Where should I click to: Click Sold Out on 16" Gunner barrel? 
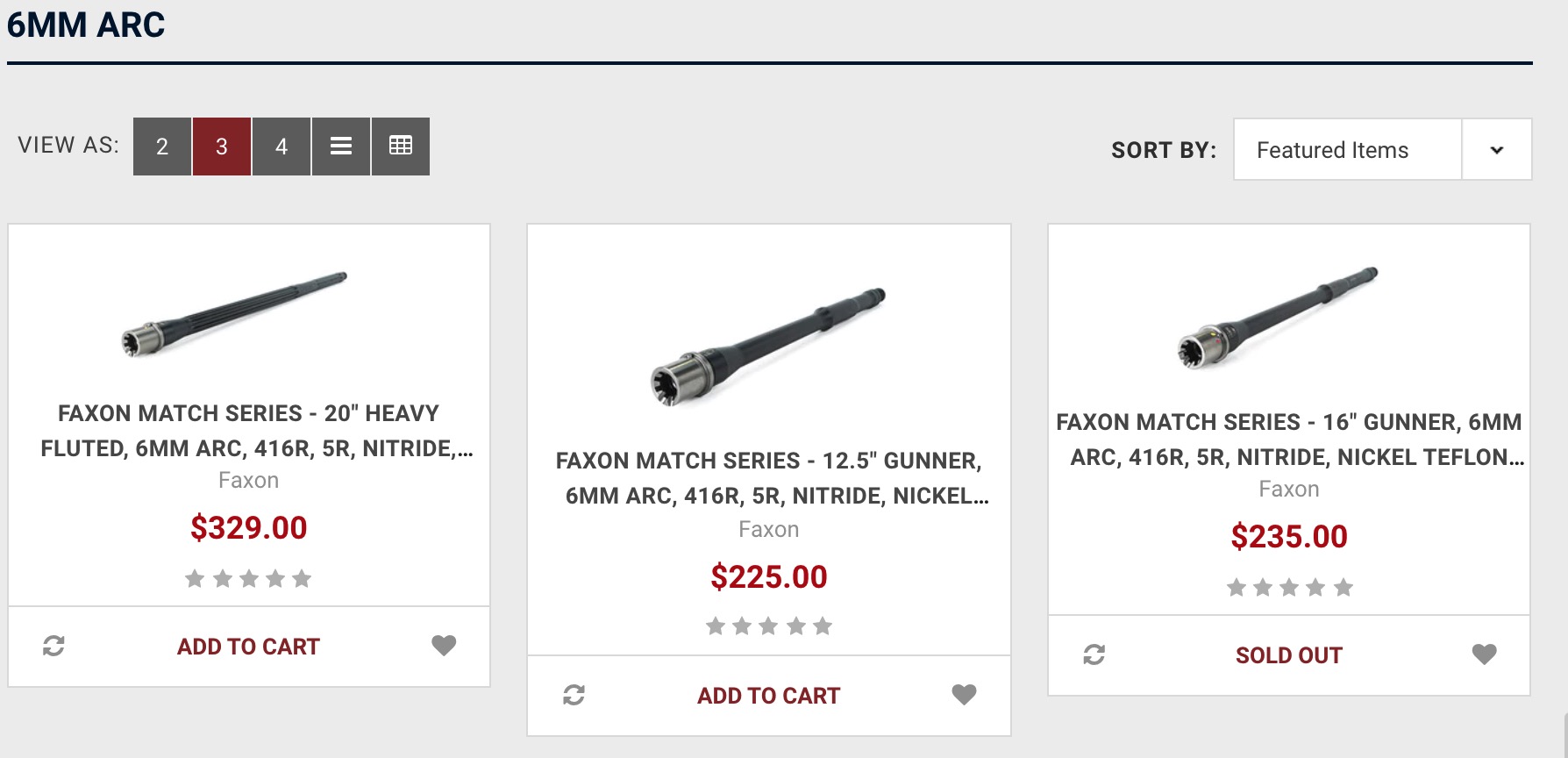[1288, 655]
